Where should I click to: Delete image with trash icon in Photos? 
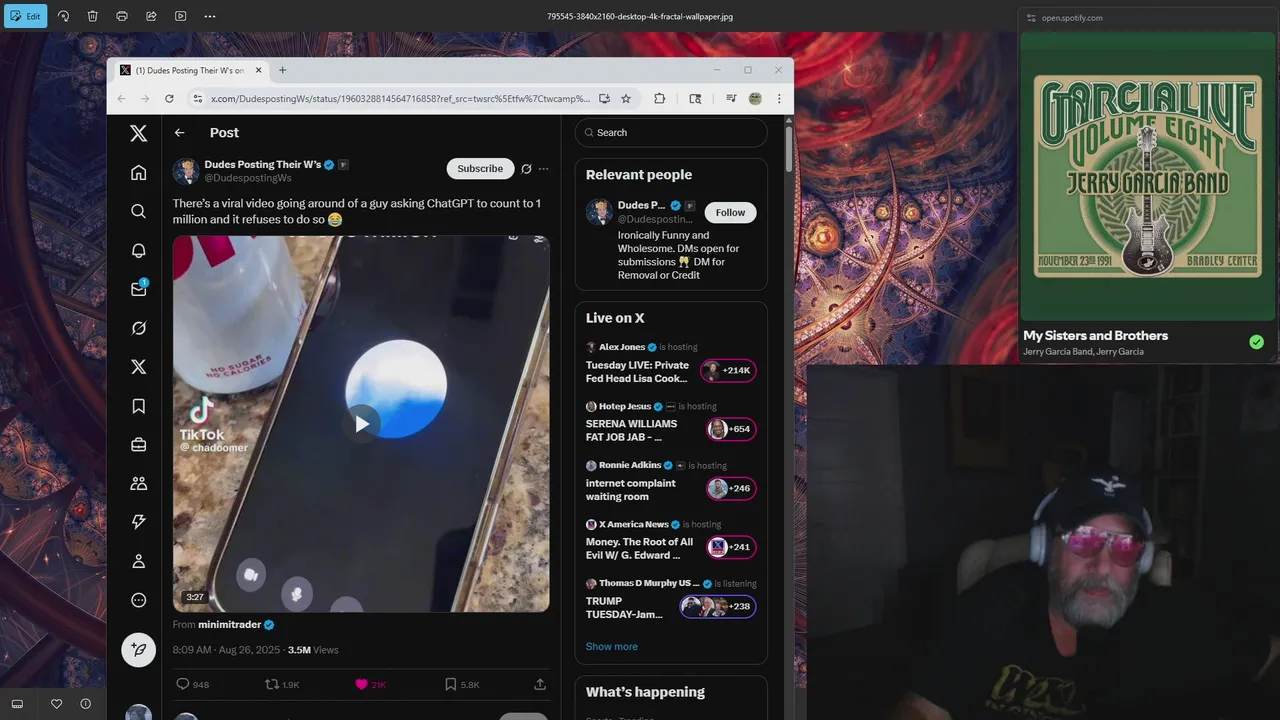coord(93,16)
